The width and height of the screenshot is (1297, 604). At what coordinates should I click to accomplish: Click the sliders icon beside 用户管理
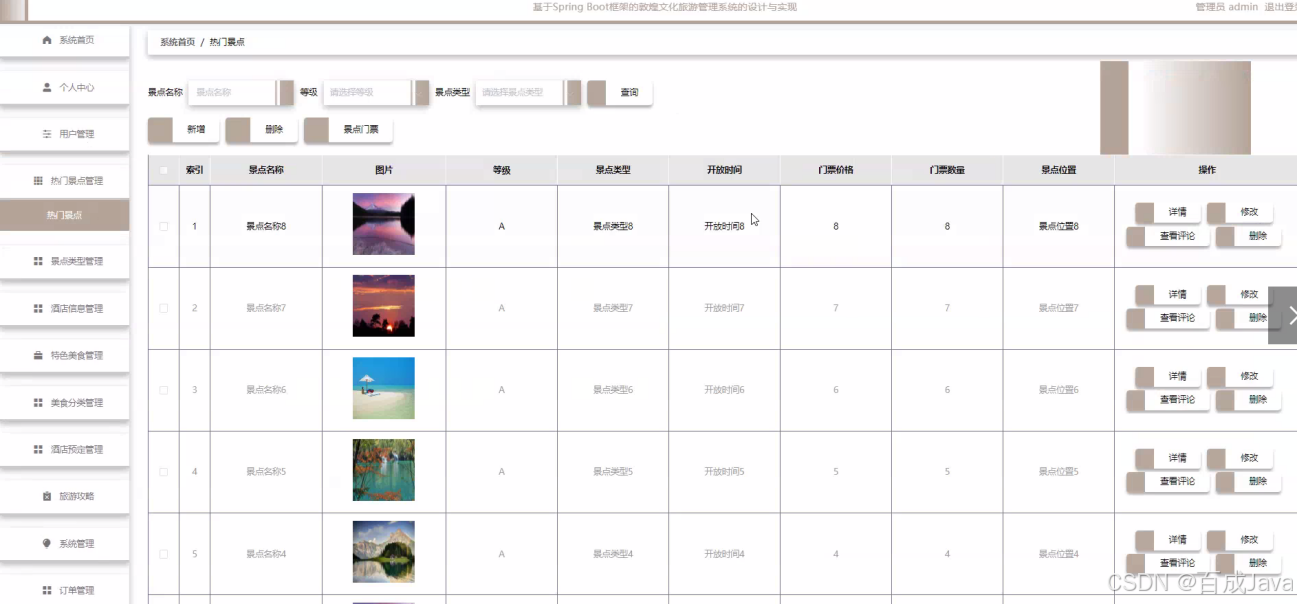pyautogui.click(x=47, y=134)
